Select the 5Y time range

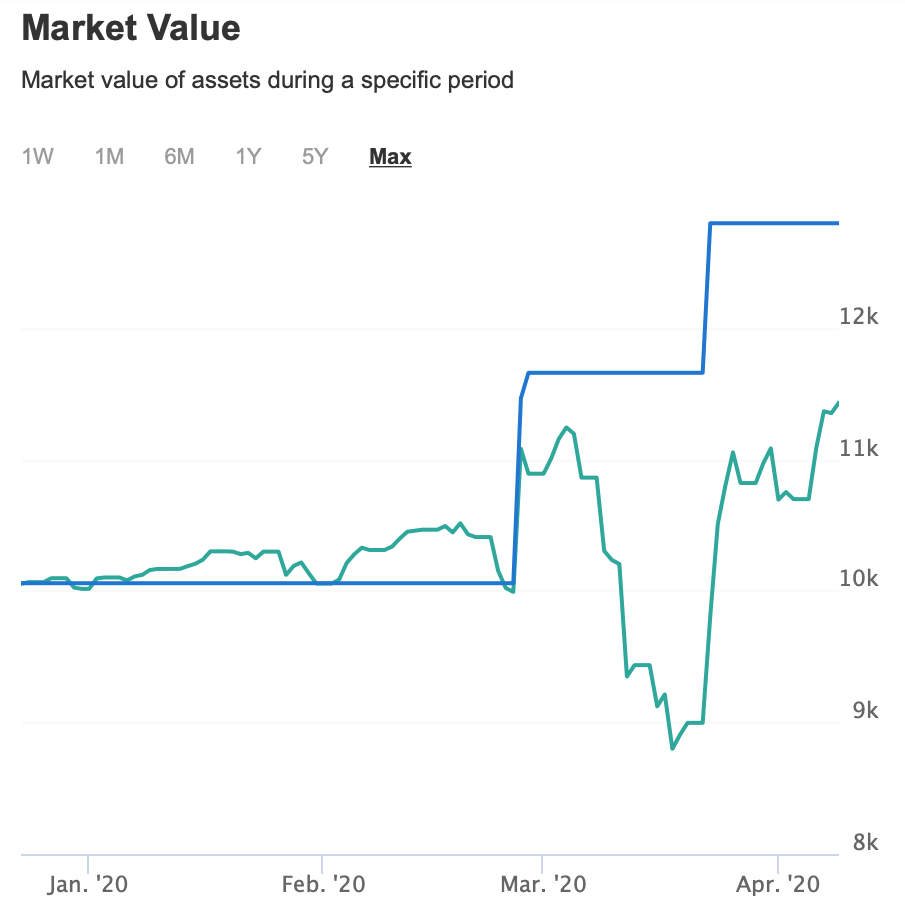(x=315, y=157)
